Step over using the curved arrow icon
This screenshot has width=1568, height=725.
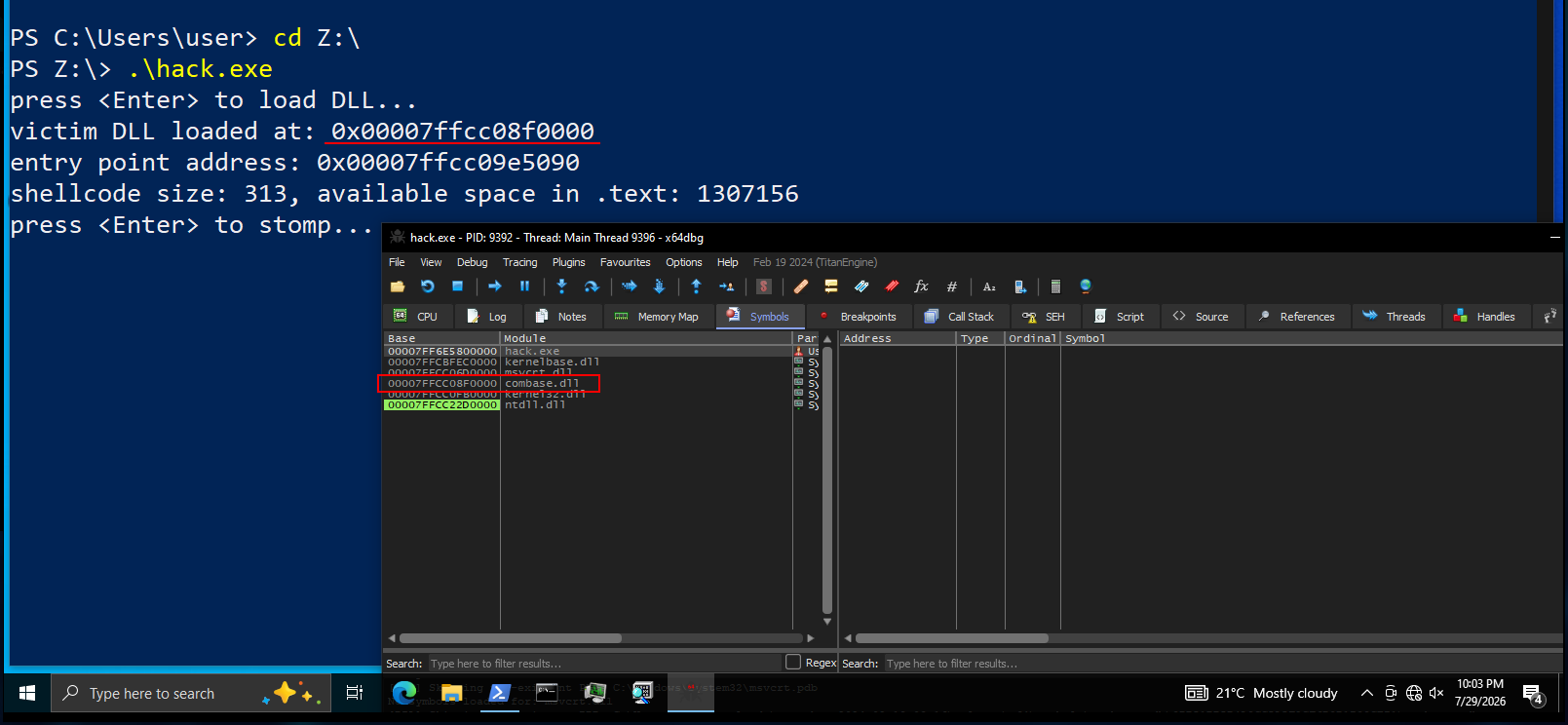click(x=591, y=286)
